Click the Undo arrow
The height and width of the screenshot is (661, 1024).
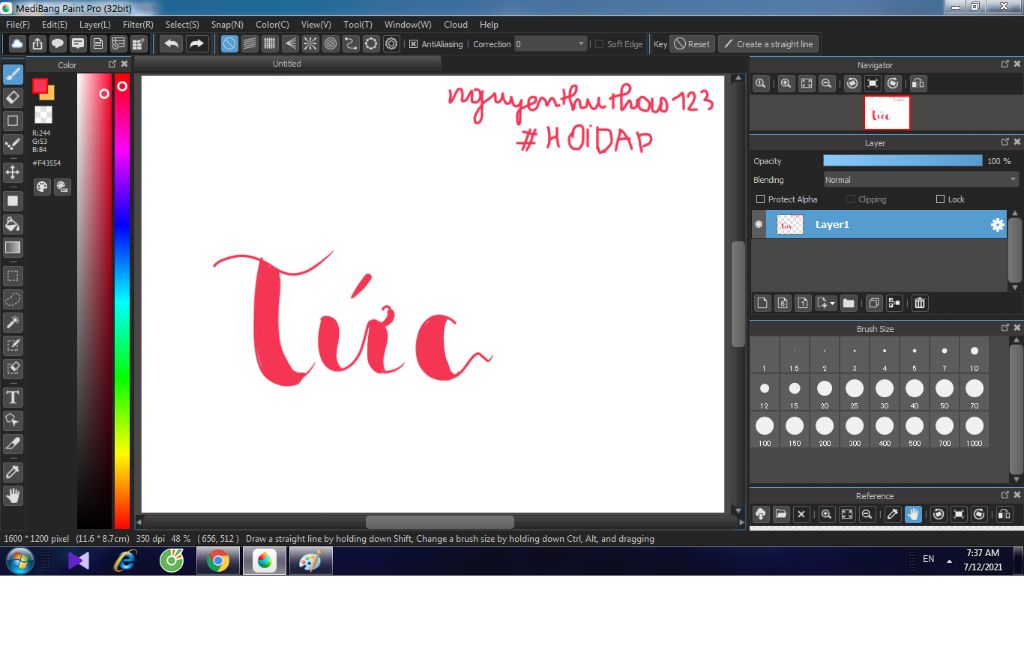(172, 44)
